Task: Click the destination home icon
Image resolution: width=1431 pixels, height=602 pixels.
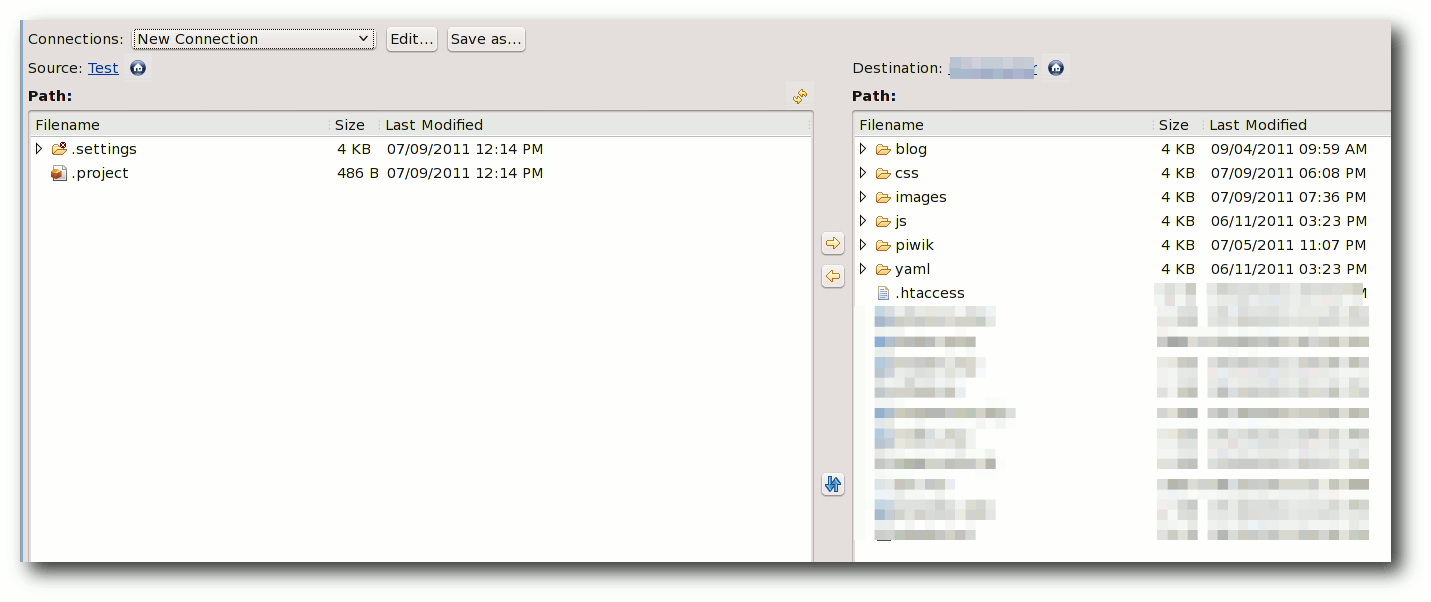Action: (1056, 68)
